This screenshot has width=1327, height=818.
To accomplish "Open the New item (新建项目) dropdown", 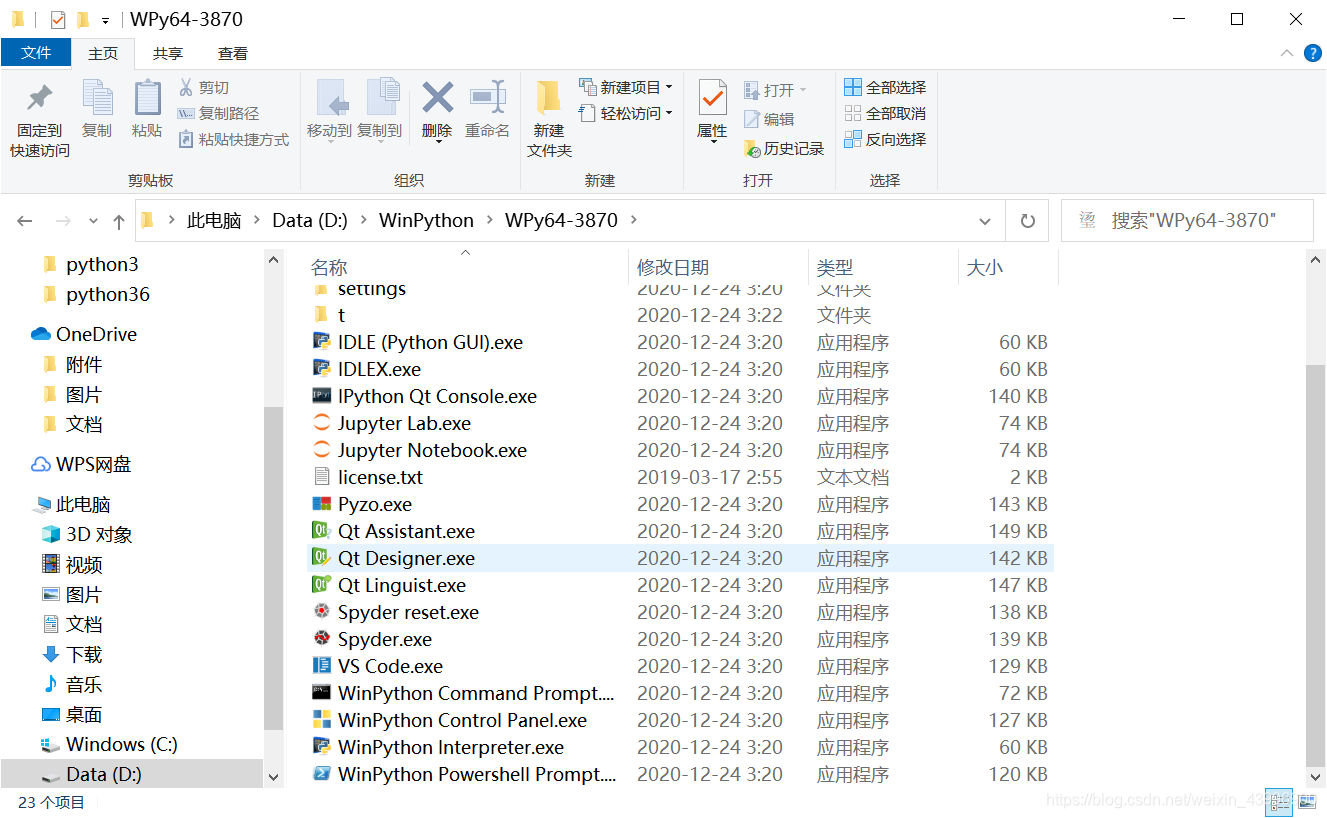I will click(626, 88).
